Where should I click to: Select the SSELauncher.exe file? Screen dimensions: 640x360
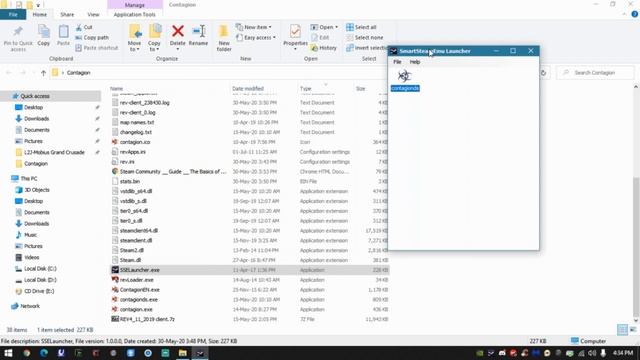pos(249,270)
